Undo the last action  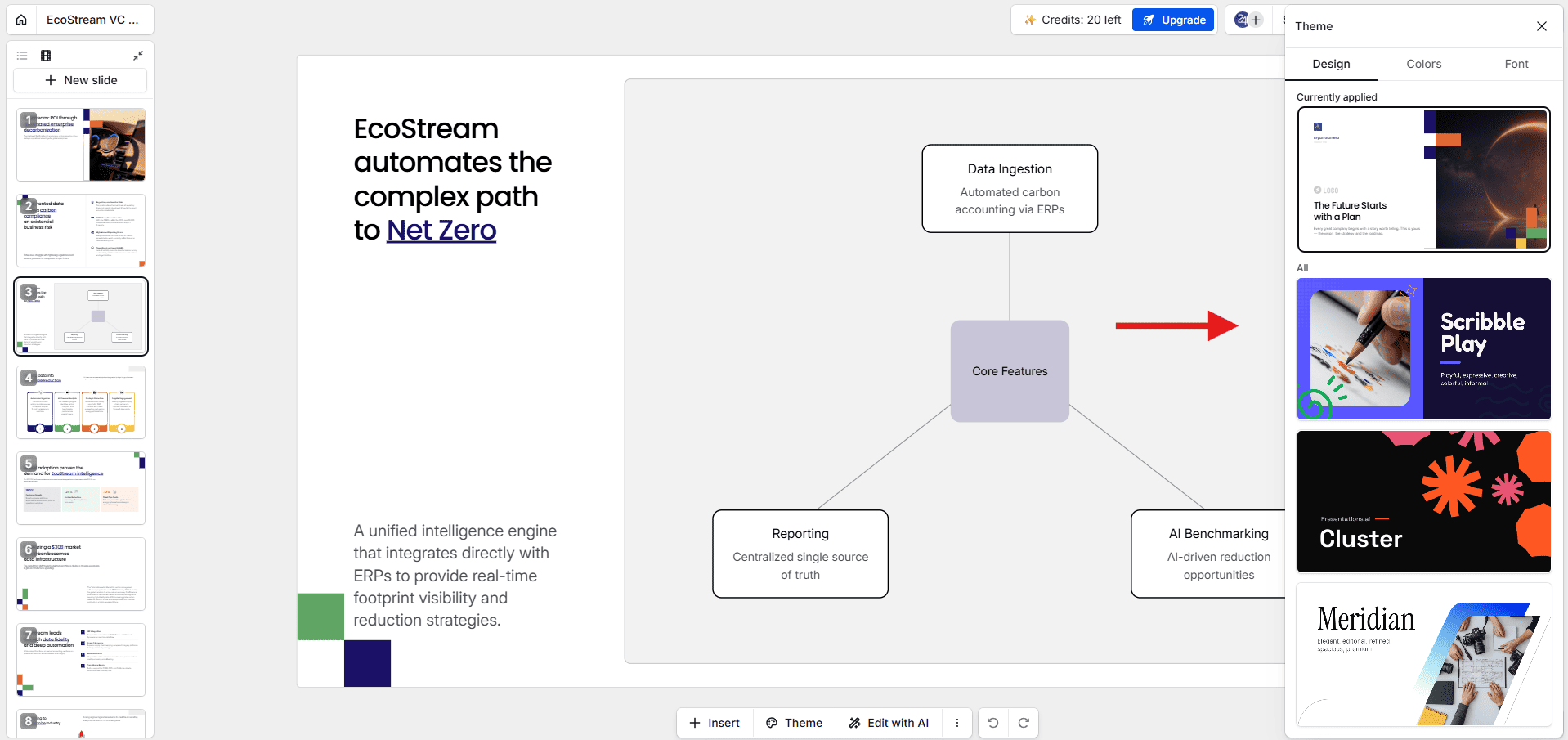[992, 723]
